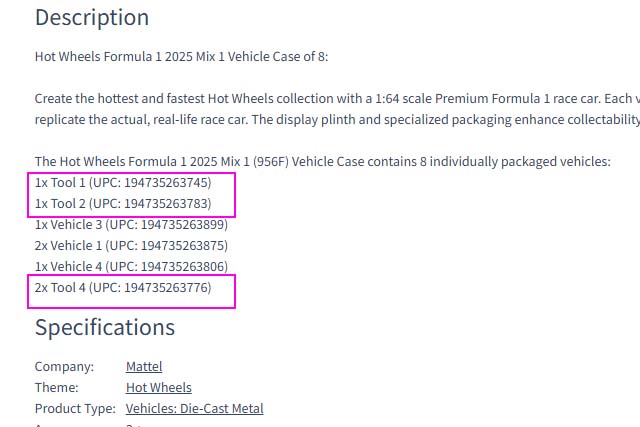Click the 1x Tool 1 UPC line

tap(123, 182)
